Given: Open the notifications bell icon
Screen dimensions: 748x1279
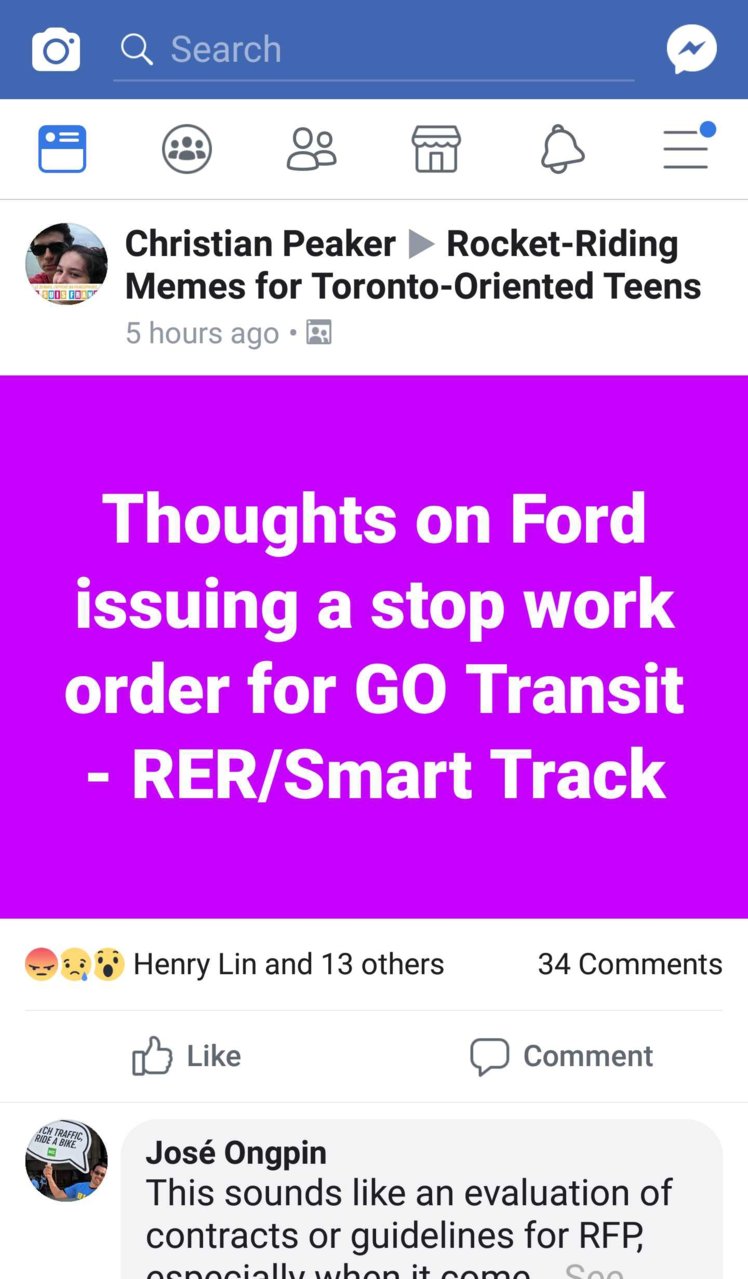Looking at the screenshot, I should [x=562, y=150].
